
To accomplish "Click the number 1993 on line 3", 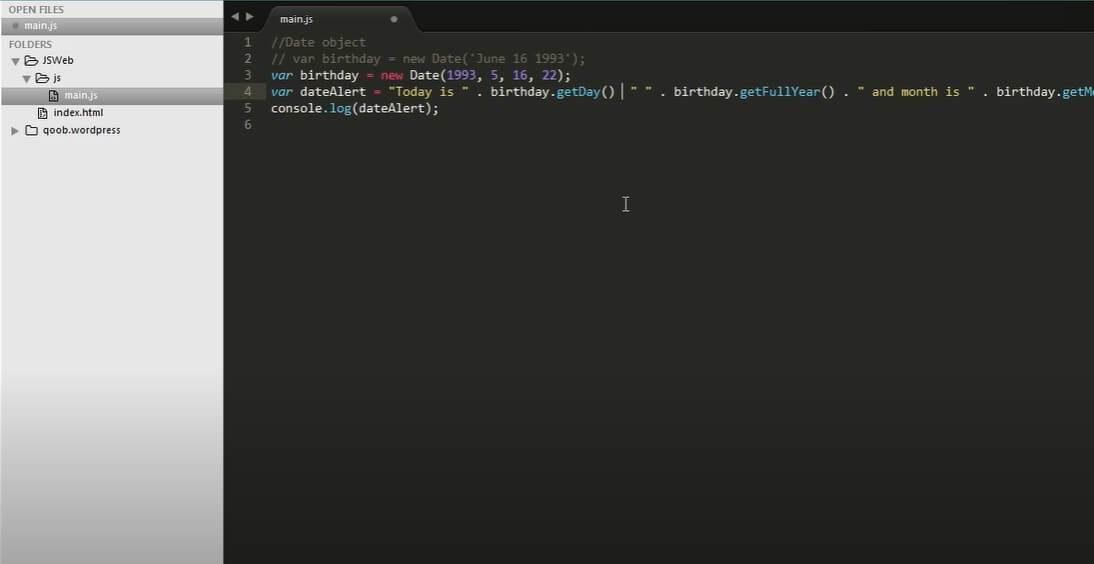I will pos(460,75).
